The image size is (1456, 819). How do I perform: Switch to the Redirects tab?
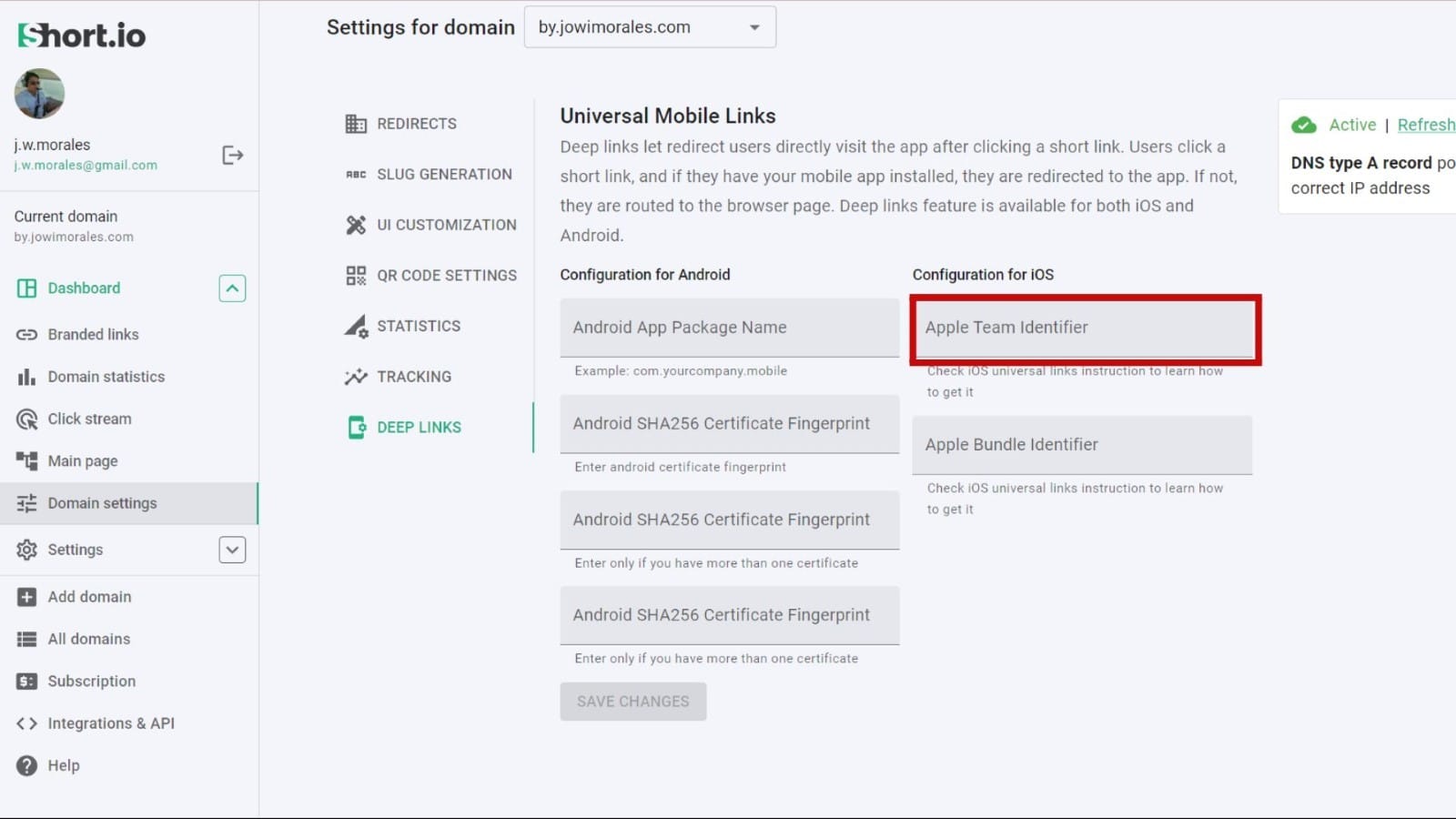pyautogui.click(x=417, y=124)
